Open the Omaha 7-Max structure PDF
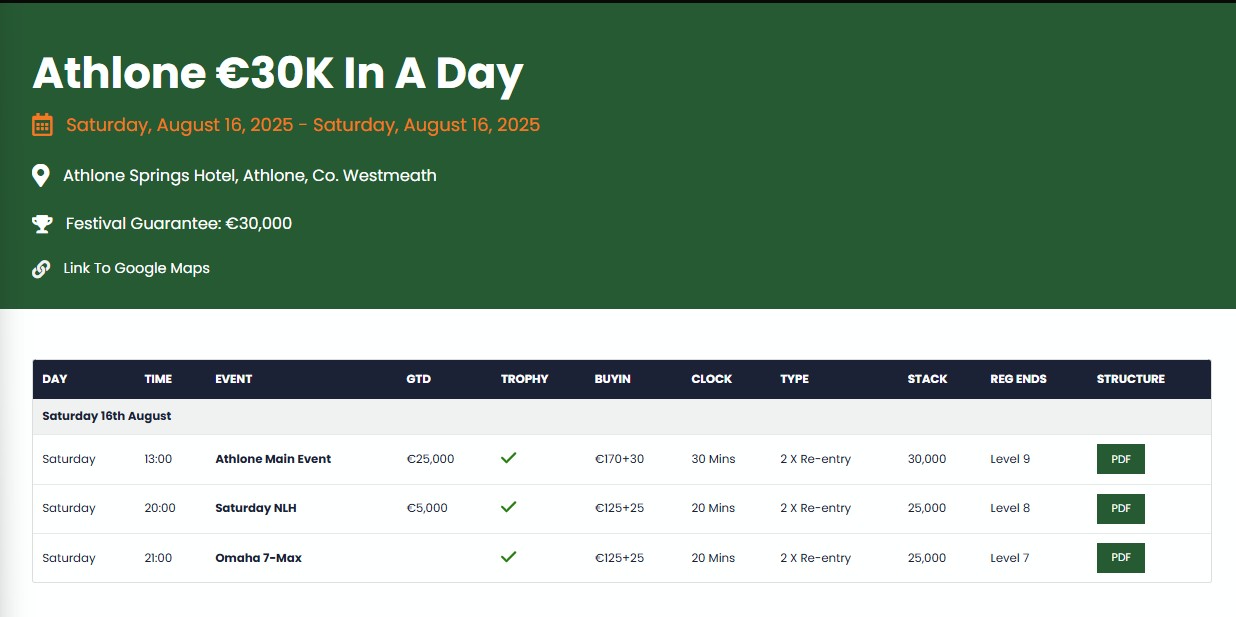1236x617 pixels. (1121, 558)
